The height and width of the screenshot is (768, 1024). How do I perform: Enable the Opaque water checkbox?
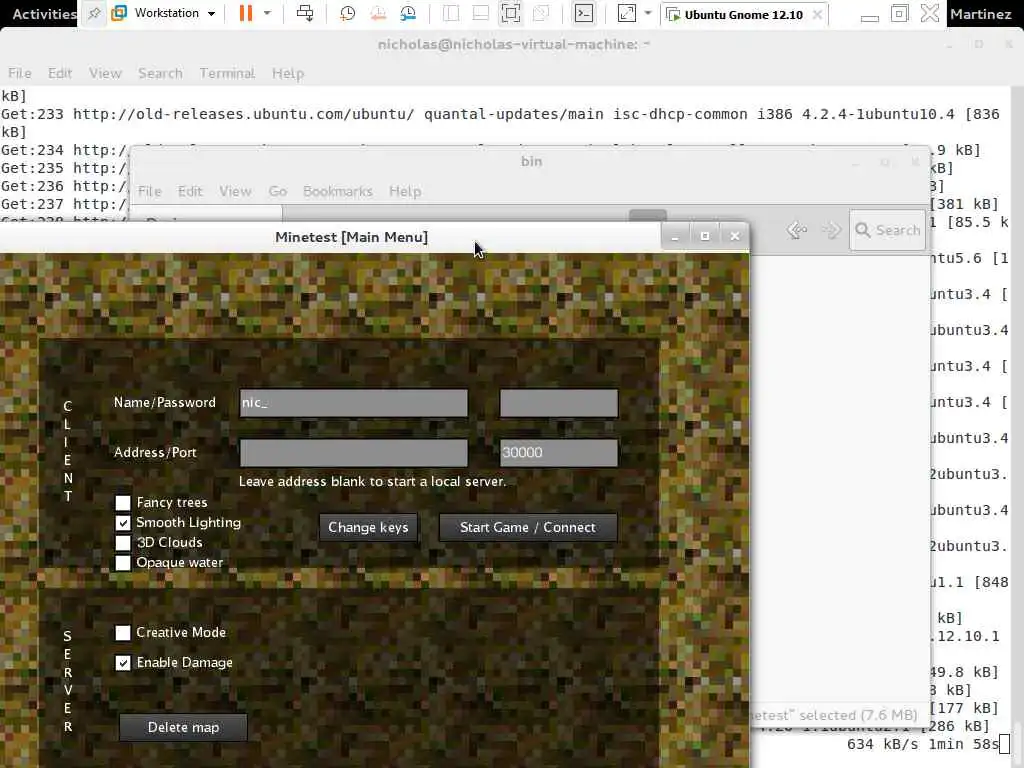click(123, 563)
